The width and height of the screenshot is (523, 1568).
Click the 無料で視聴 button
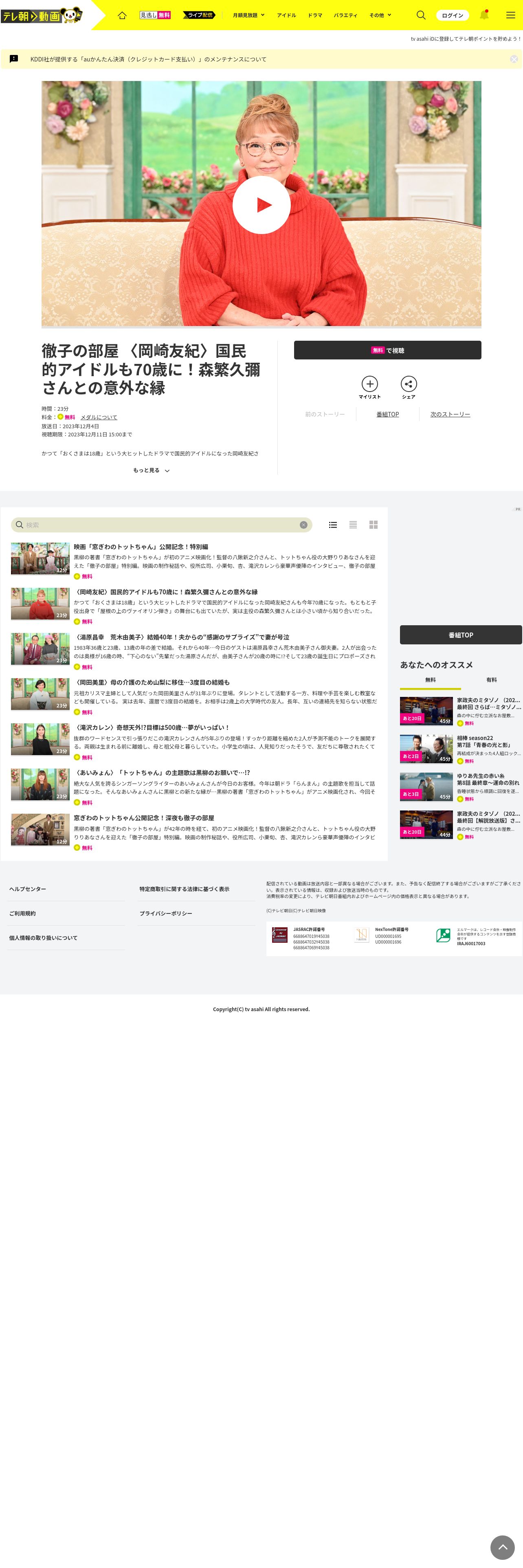[x=387, y=350]
